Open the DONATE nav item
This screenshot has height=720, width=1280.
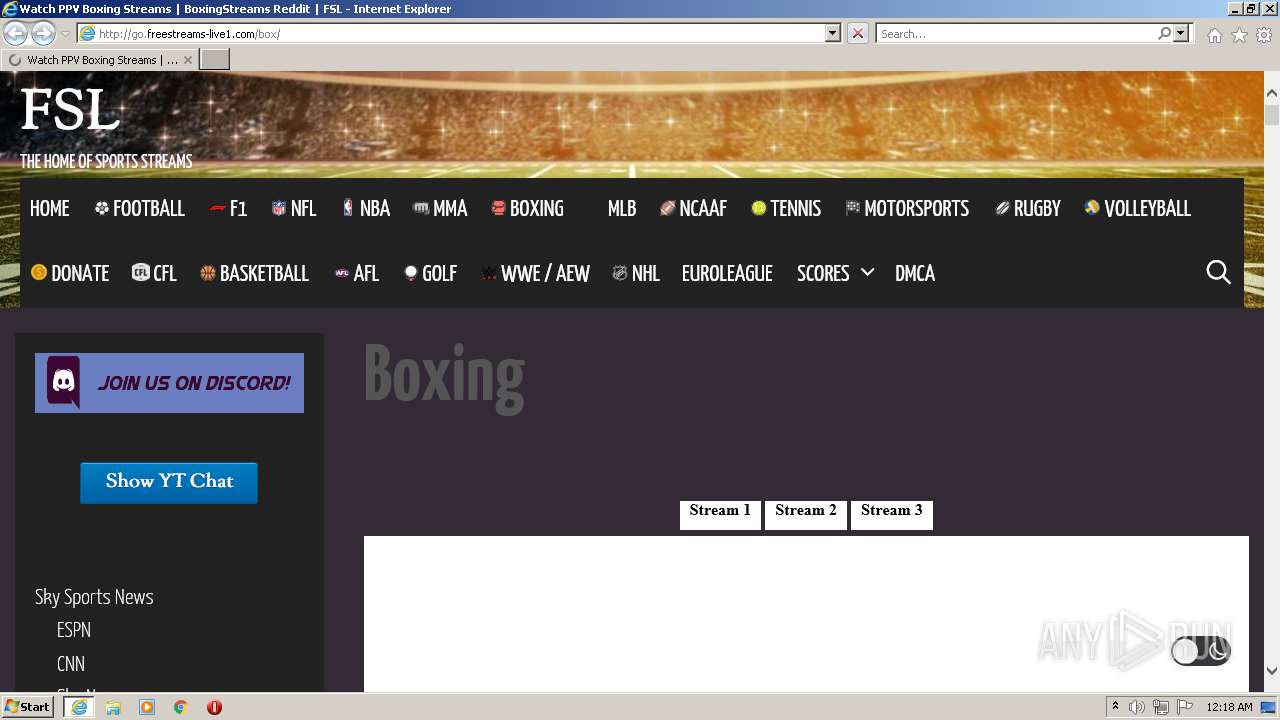[x=70, y=274]
